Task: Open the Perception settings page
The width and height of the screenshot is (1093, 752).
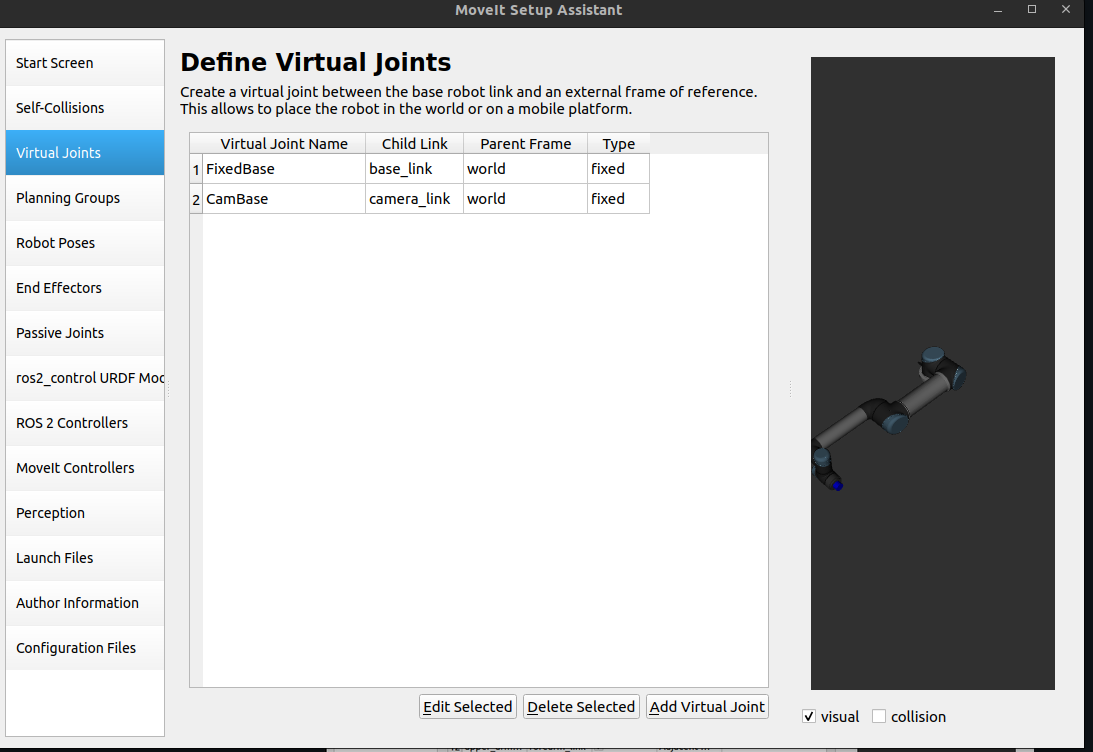Action: pyautogui.click(x=85, y=513)
